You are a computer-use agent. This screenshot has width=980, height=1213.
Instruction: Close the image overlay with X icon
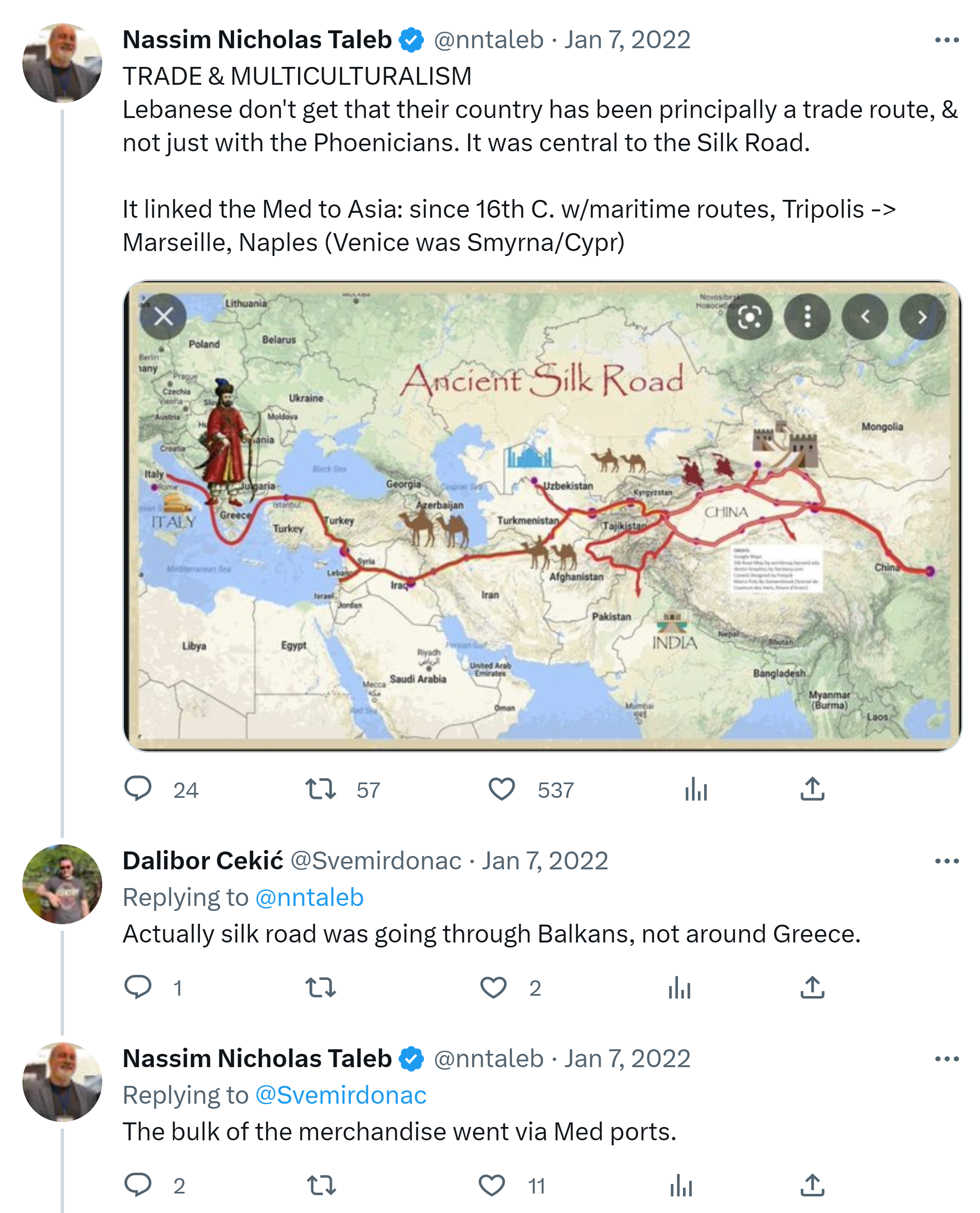(164, 317)
